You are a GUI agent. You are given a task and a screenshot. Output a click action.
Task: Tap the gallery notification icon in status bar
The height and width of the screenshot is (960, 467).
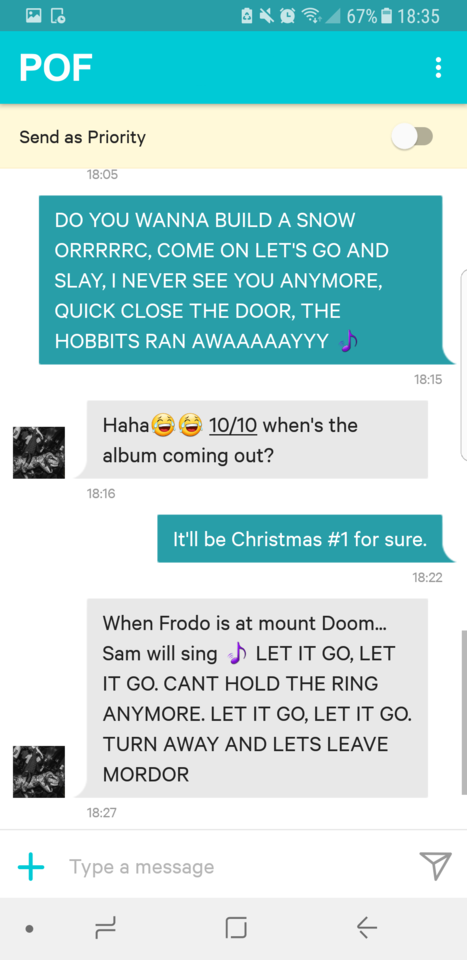pyautogui.click(x=33, y=15)
